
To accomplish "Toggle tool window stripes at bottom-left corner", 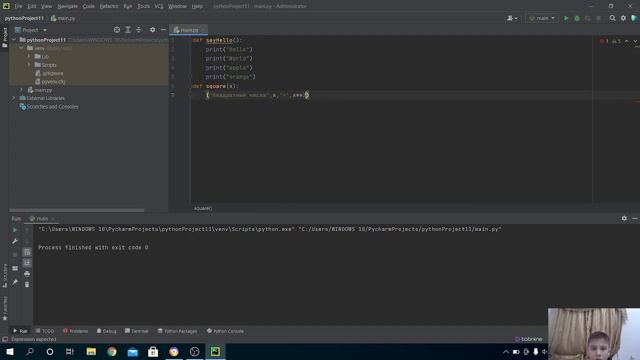I will pyautogui.click(x=4, y=339).
